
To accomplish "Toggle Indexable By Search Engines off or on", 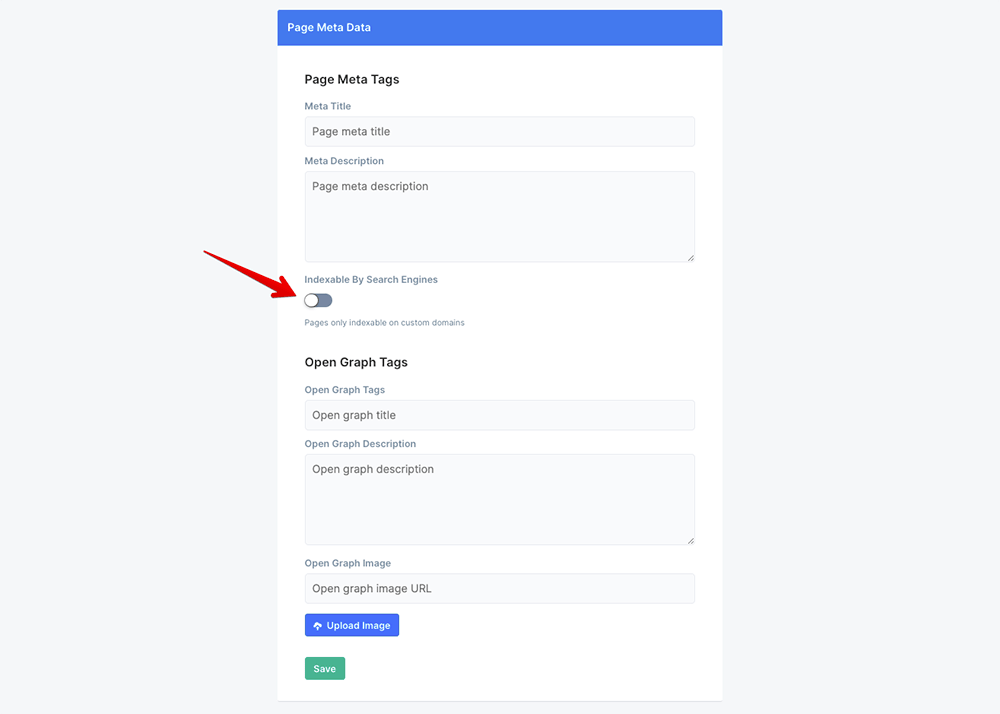I will [x=317, y=300].
